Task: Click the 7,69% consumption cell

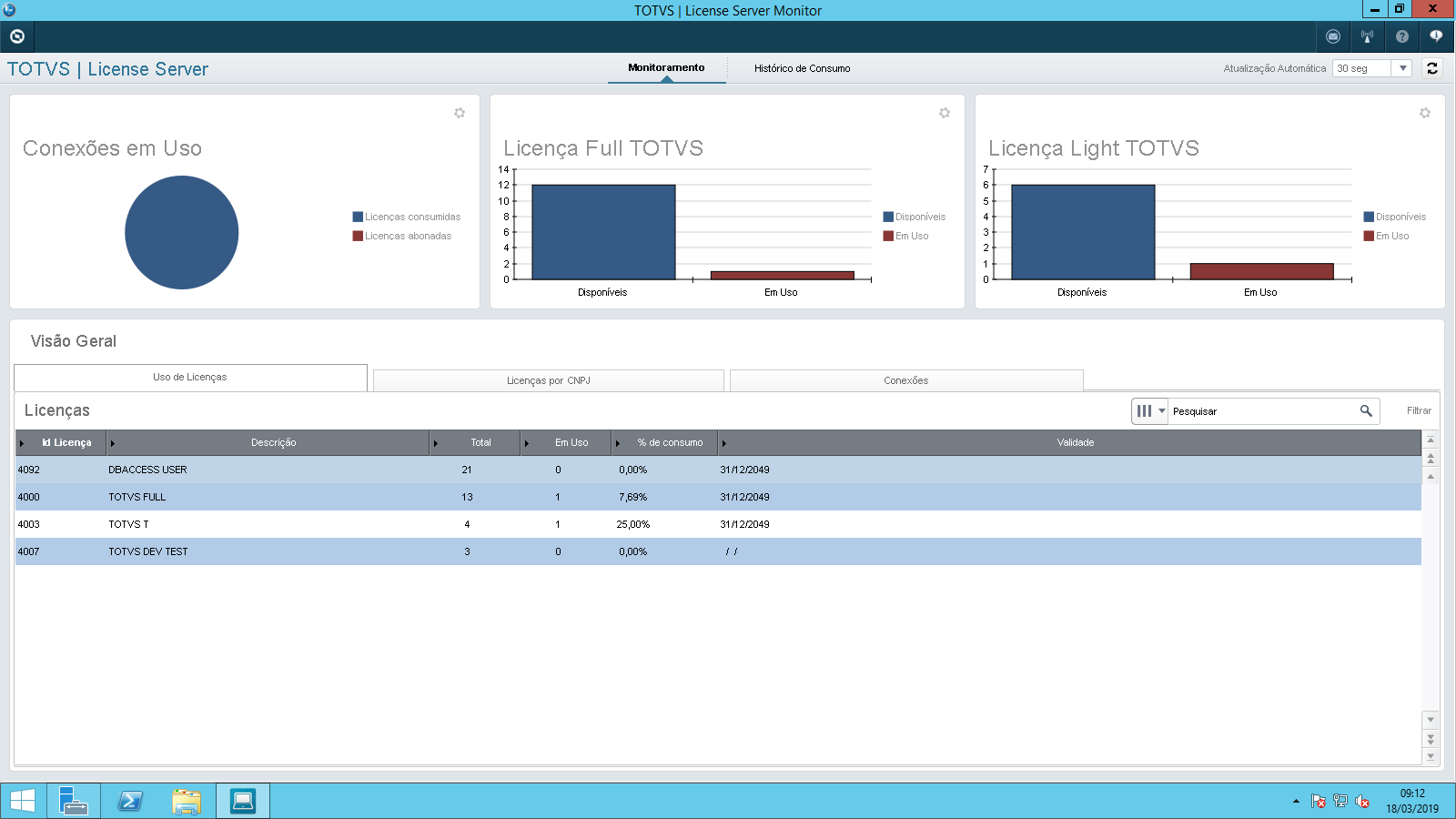Action: (632, 497)
